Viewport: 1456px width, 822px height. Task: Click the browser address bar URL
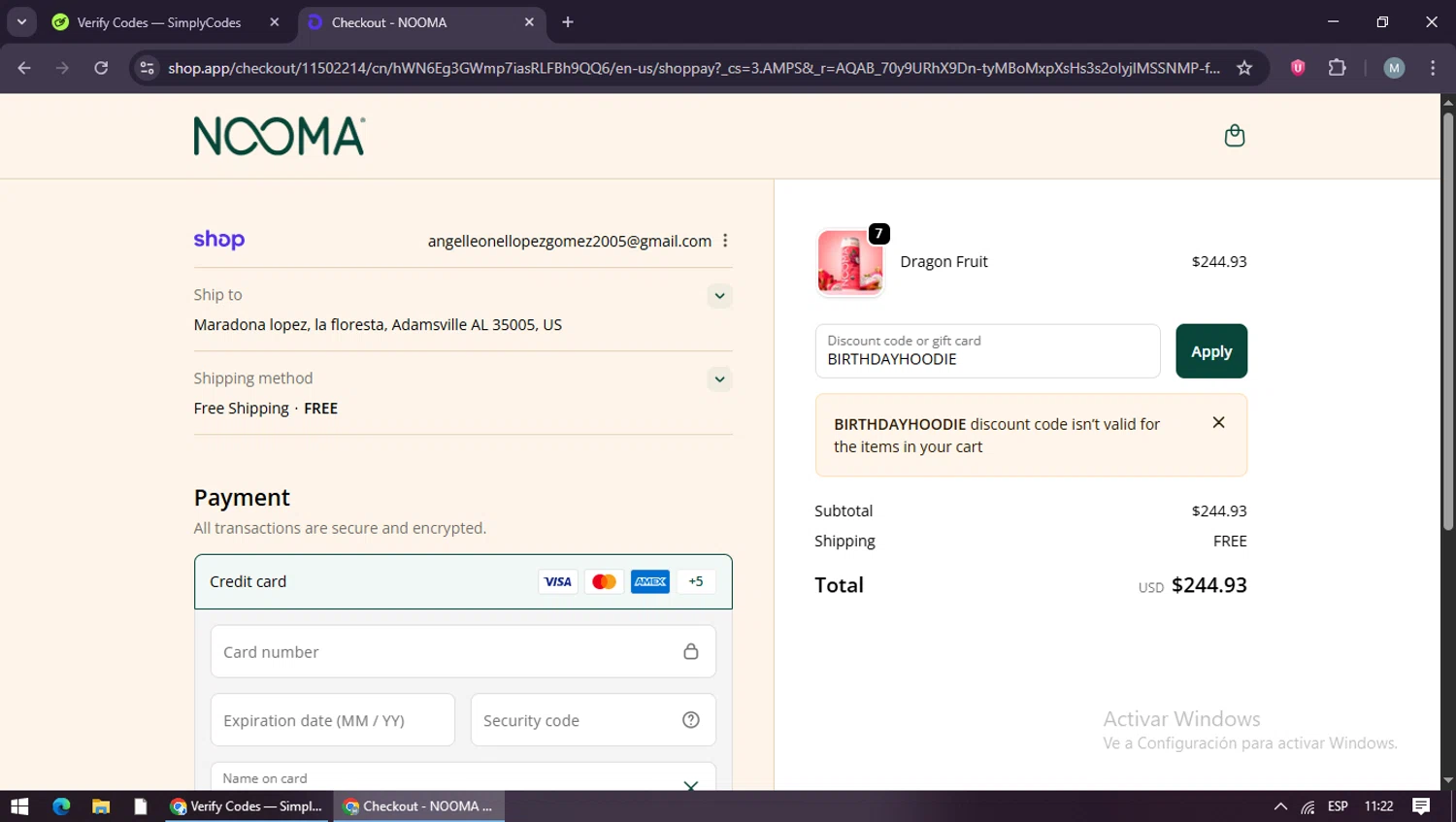click(693, 68)
